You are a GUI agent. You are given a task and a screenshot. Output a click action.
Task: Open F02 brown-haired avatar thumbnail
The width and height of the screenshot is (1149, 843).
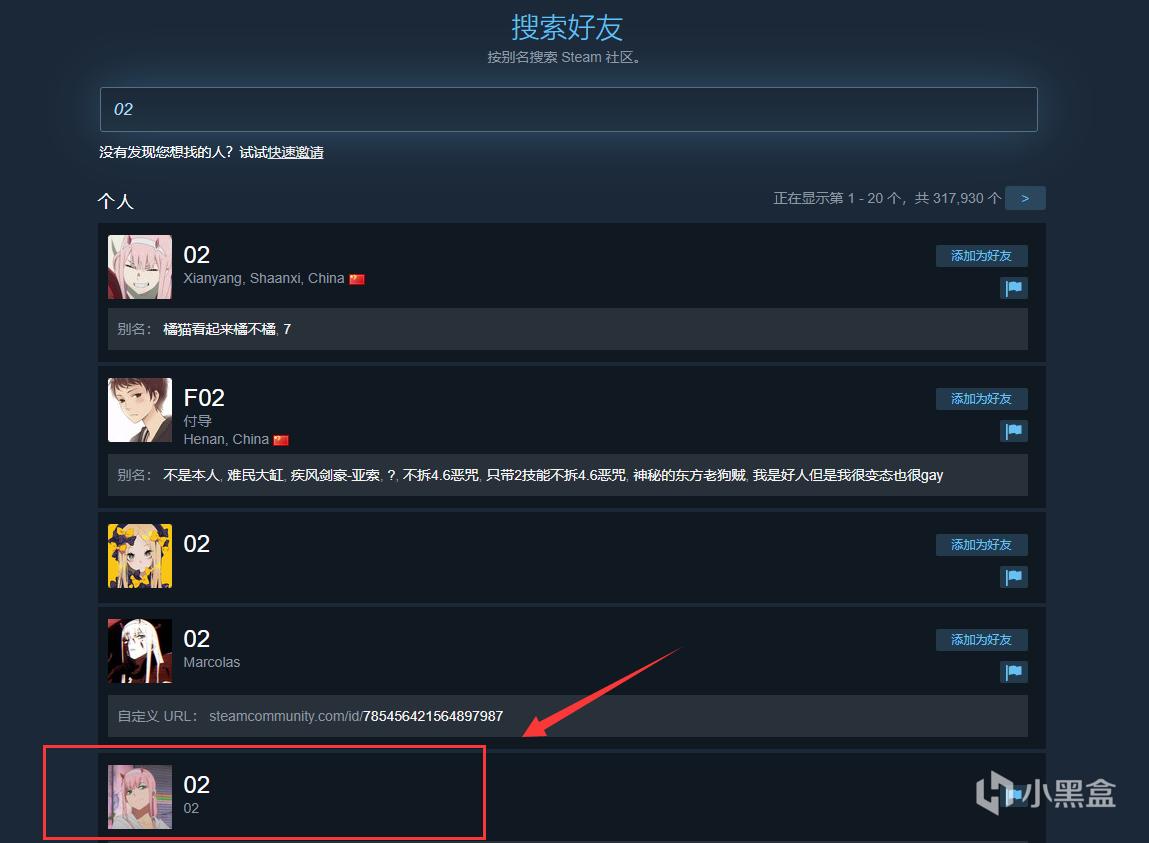coord(140,410)
